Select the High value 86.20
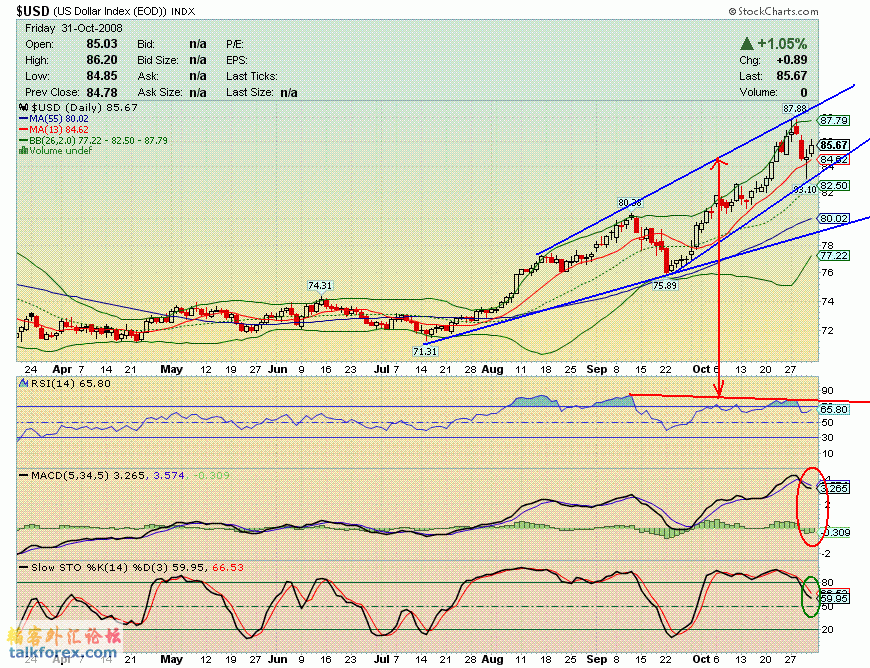 [x=102, y=60]
